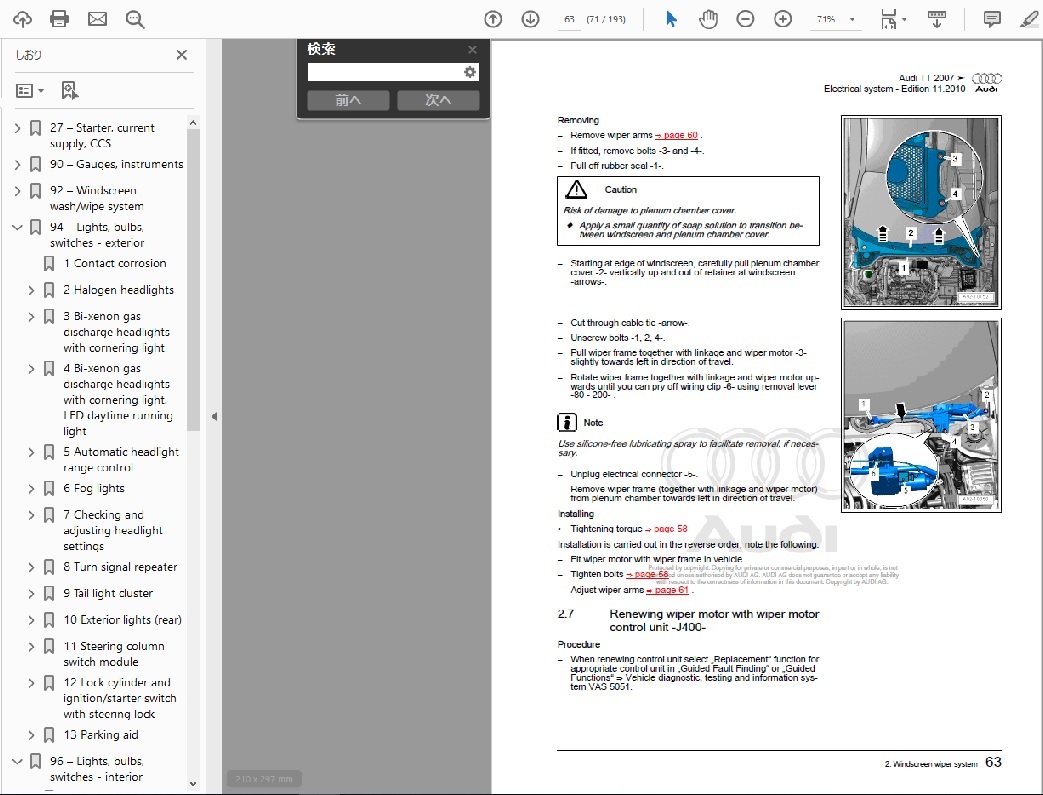This screenshot has width=1043, height=795.
Task: Click the print icon in toolbar
Action: point(59,19)
